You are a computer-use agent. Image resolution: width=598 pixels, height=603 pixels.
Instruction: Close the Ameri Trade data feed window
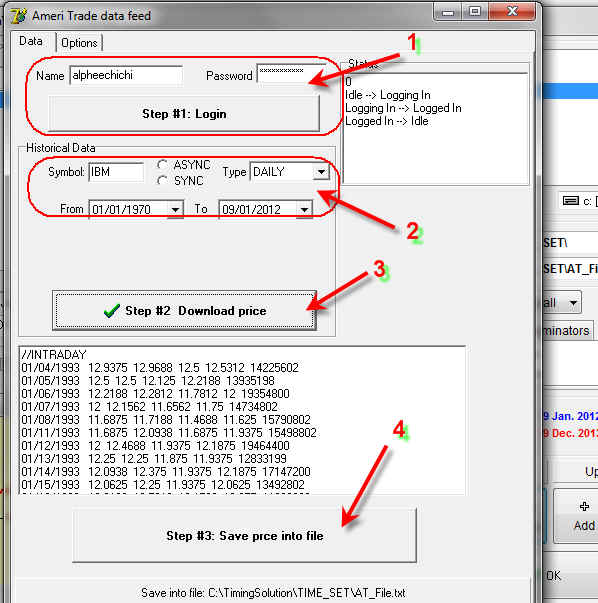pyautogui.click(x=512, y=12)
